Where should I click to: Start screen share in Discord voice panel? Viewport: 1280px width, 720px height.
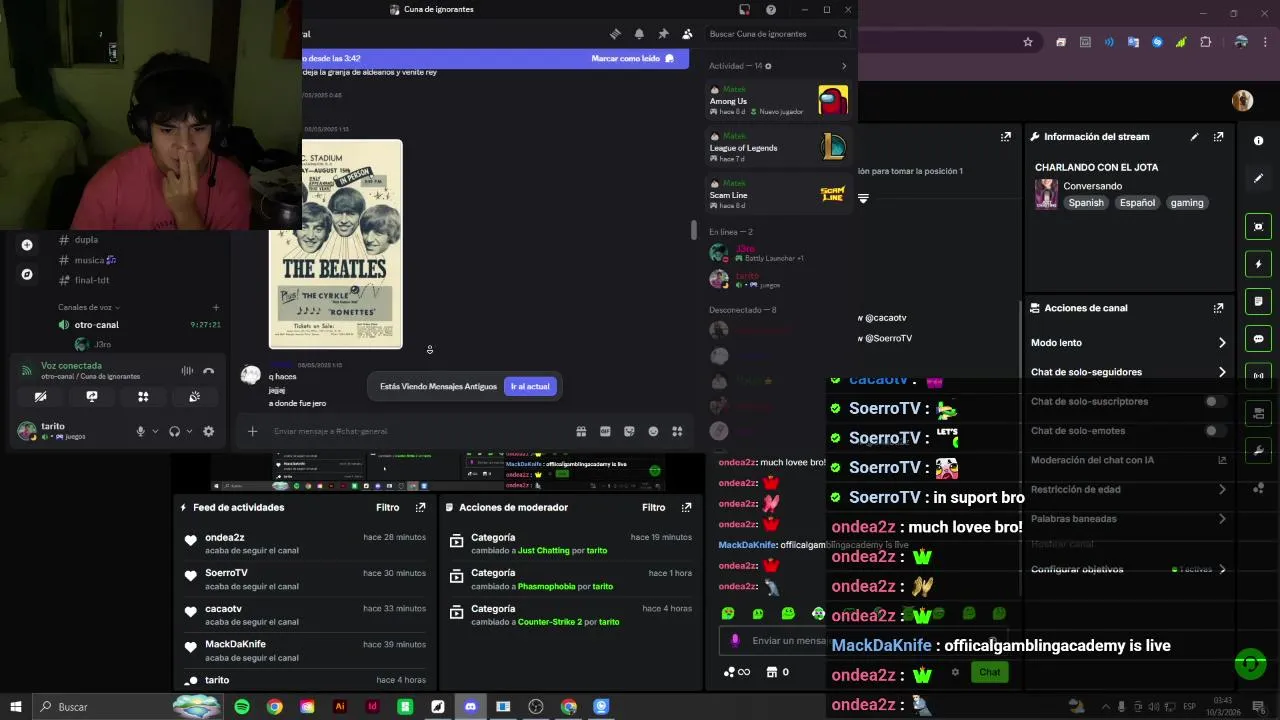[x=92, y=397]
